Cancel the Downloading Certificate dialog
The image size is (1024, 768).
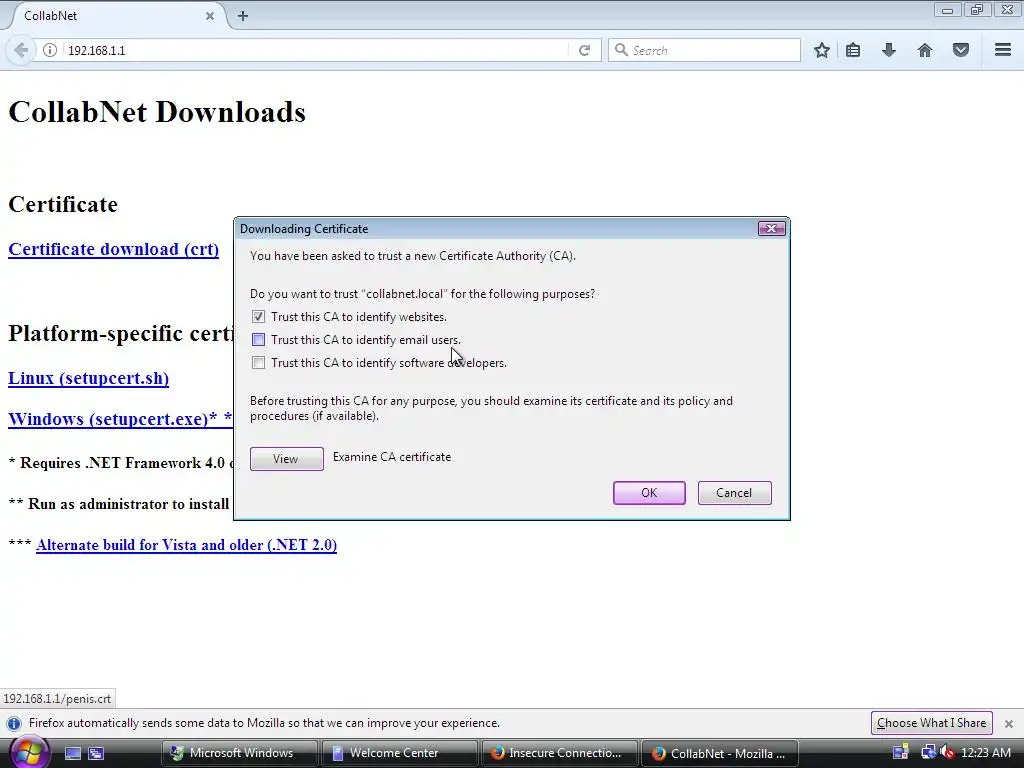click(734, 493)
